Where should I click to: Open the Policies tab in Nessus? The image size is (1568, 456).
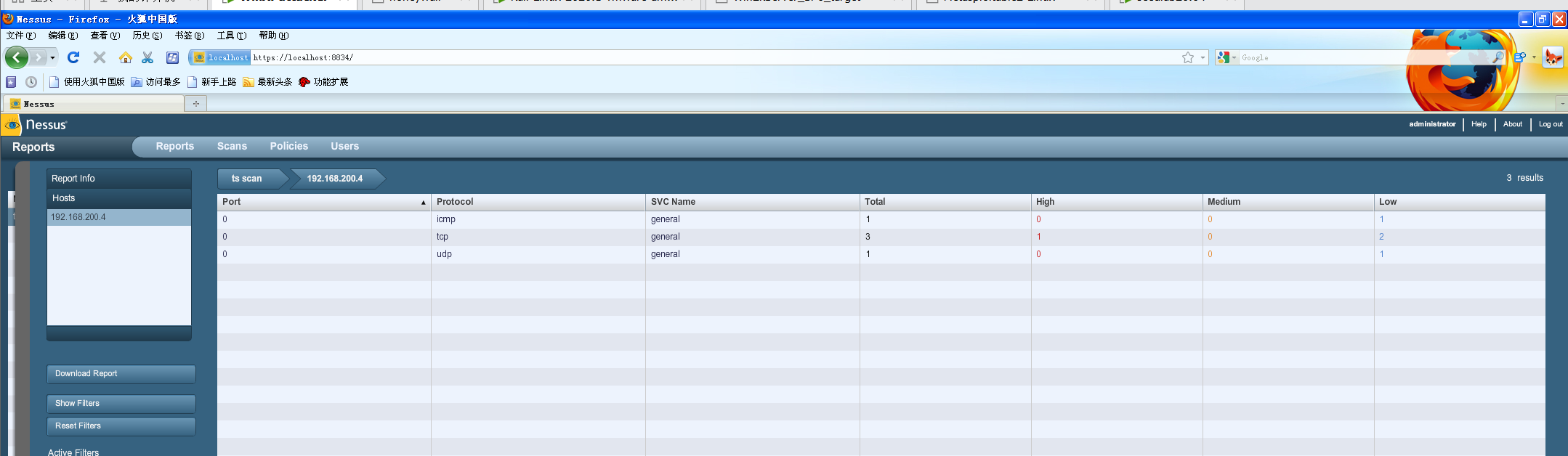click(x=288, y=146)
